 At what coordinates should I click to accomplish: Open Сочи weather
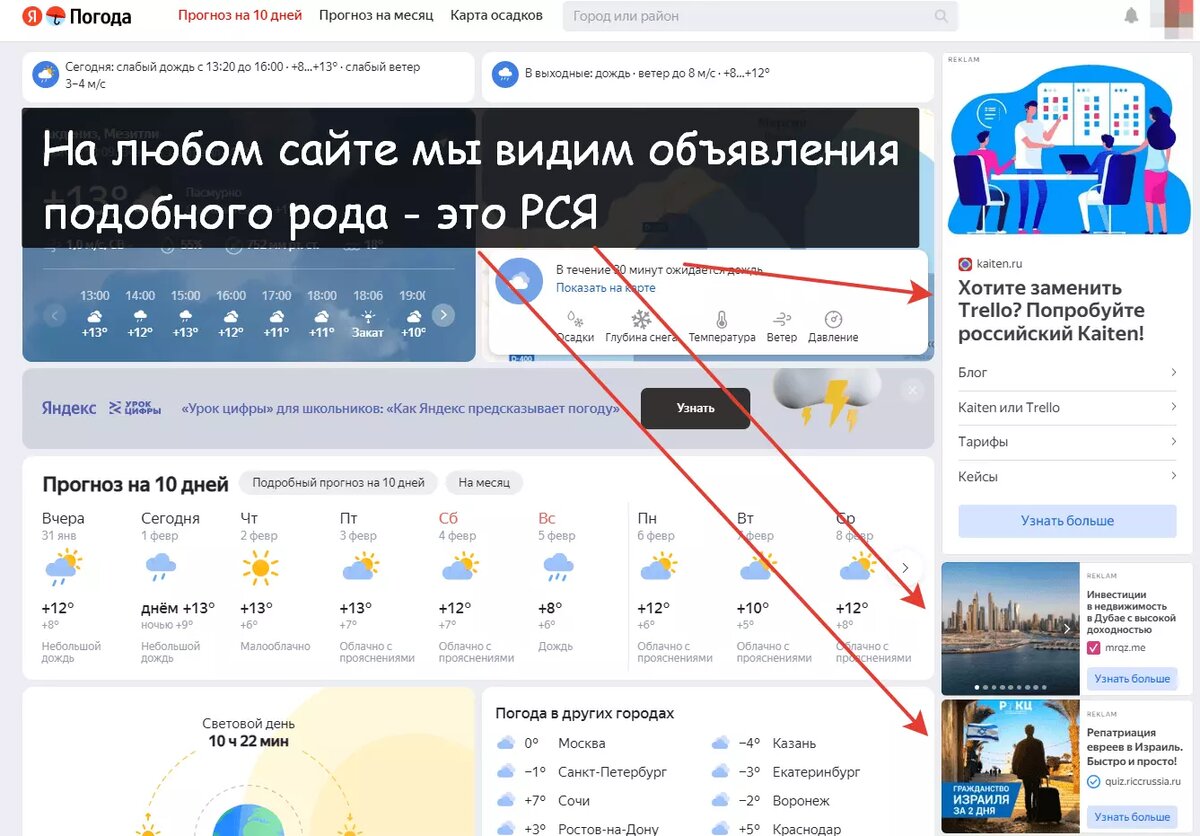(x=574, y=801)
